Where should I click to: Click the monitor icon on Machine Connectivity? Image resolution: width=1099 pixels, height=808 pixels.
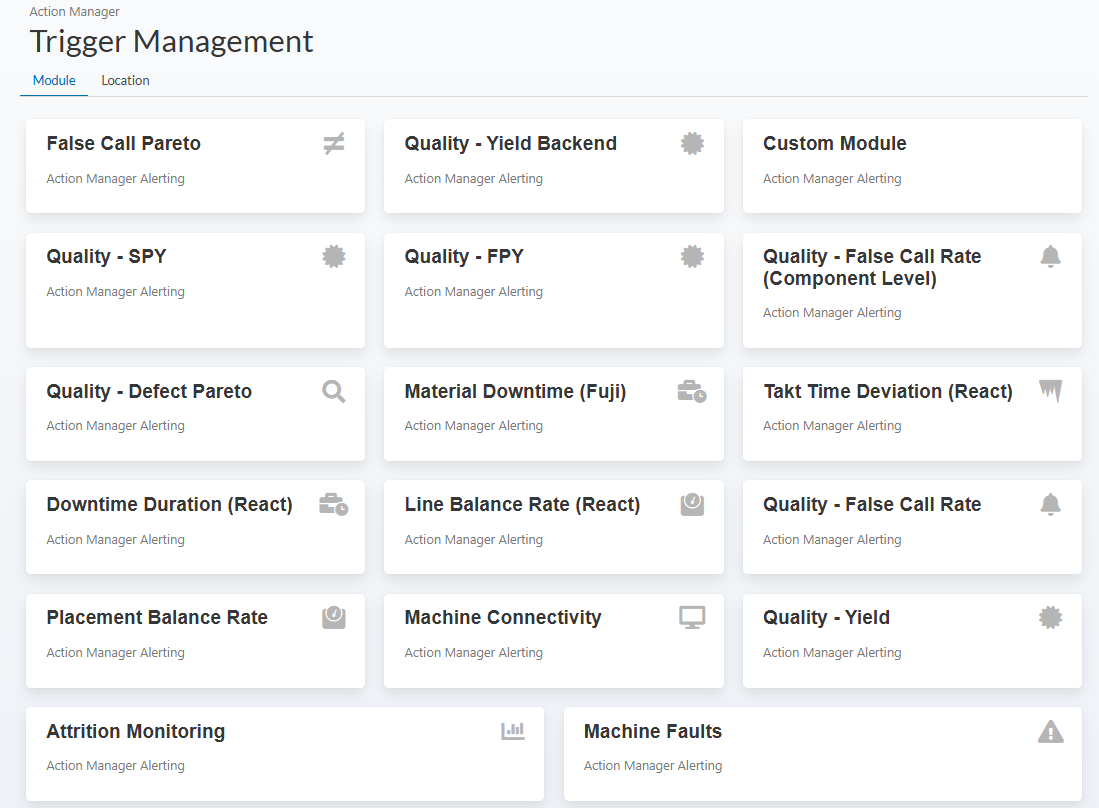point(692,618)
